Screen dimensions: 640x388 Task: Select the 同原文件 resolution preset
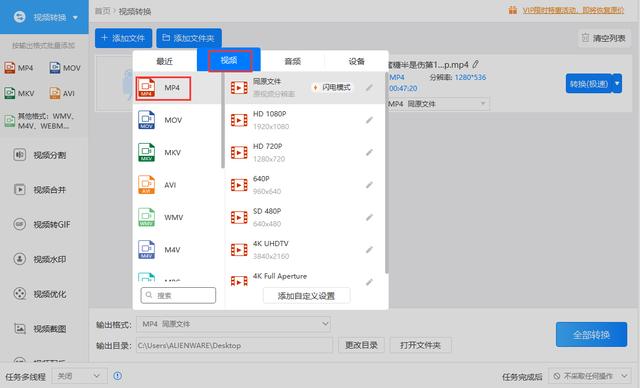[305, 88]
